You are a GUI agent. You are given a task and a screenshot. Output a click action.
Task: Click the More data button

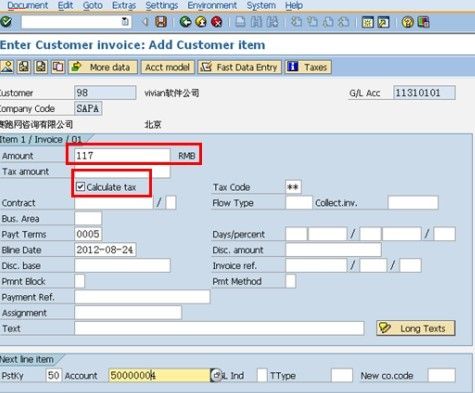coord(103,67)
